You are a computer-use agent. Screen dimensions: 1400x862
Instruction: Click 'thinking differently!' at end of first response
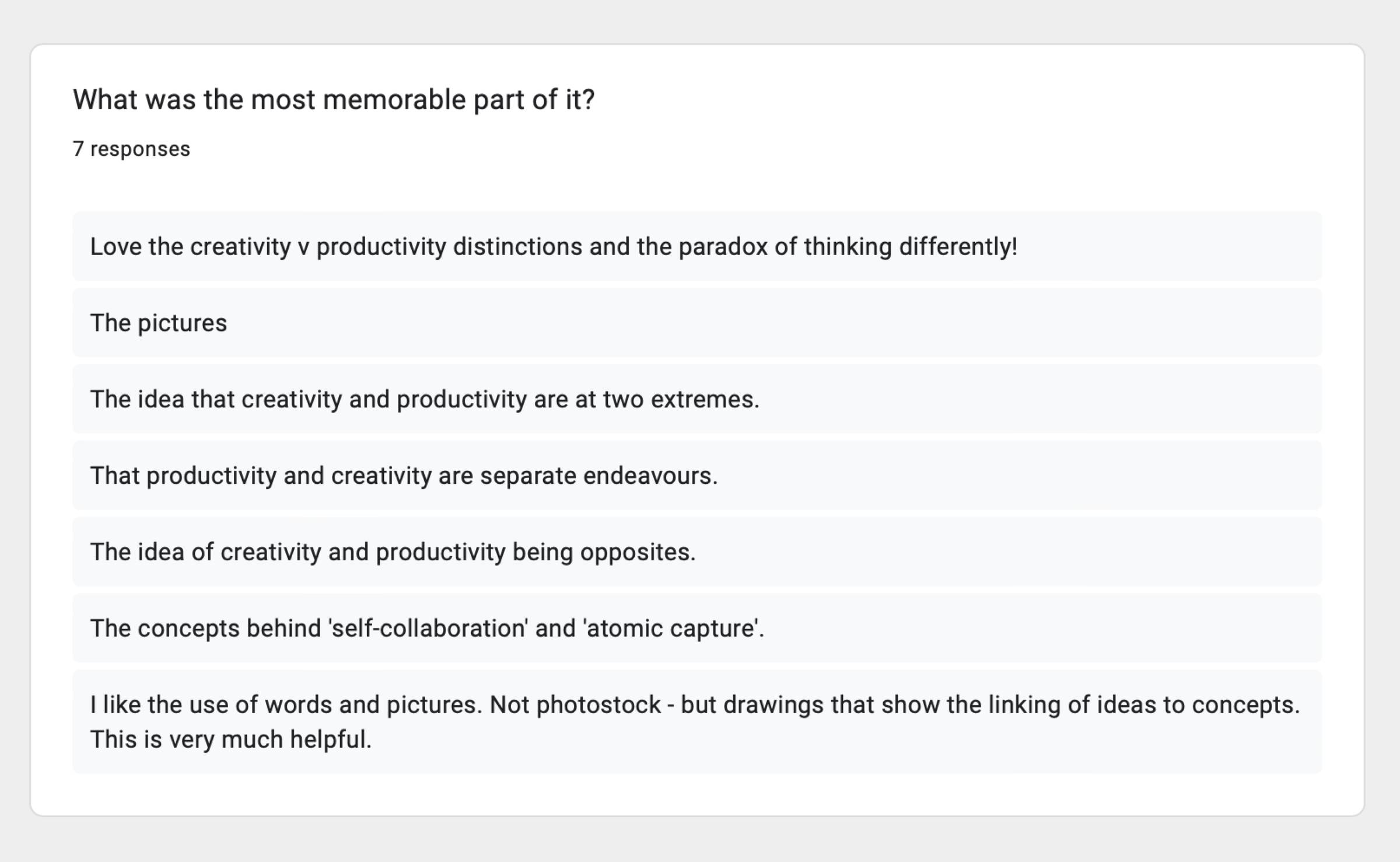click(911, 247)
